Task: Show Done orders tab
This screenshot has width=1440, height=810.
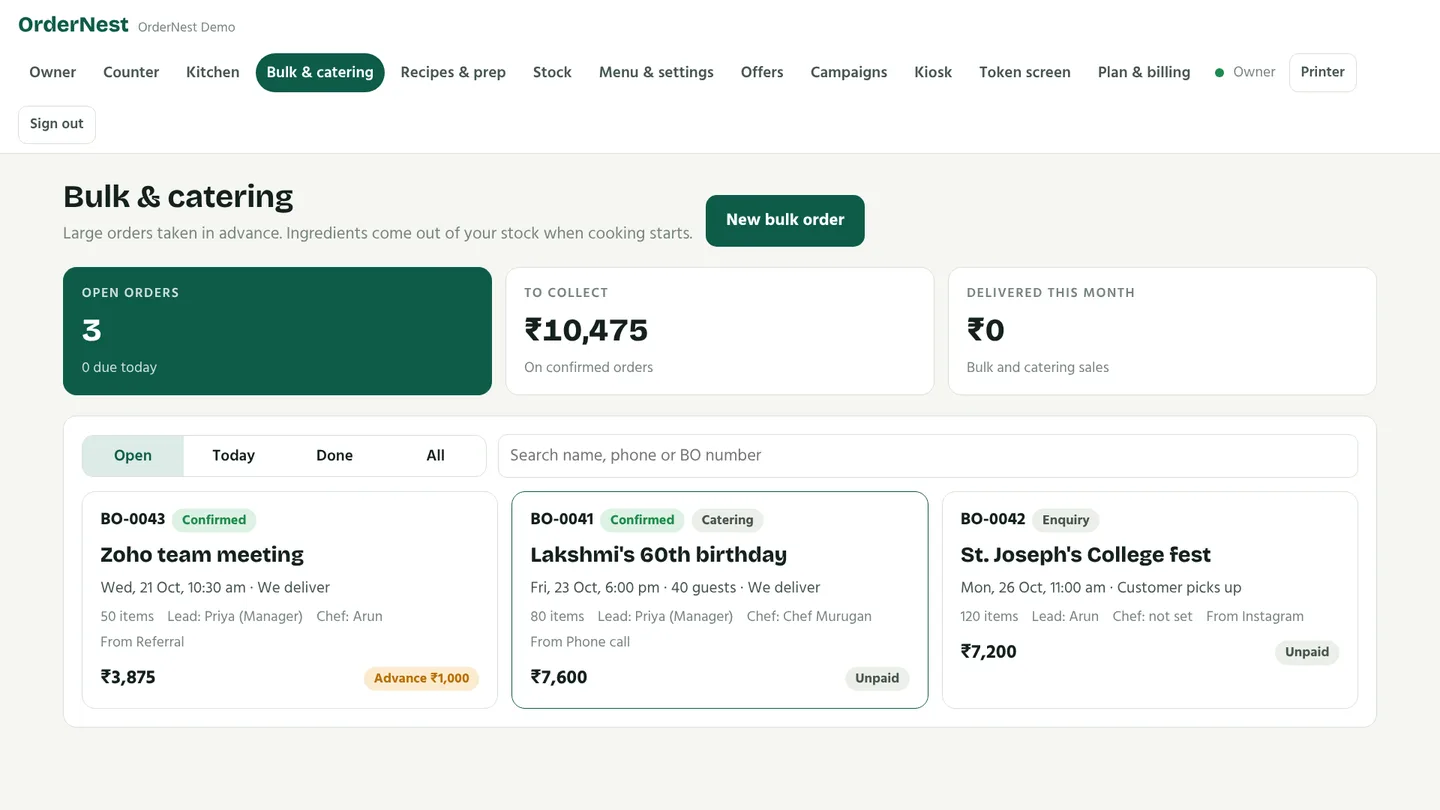Action: click(334, 455)
